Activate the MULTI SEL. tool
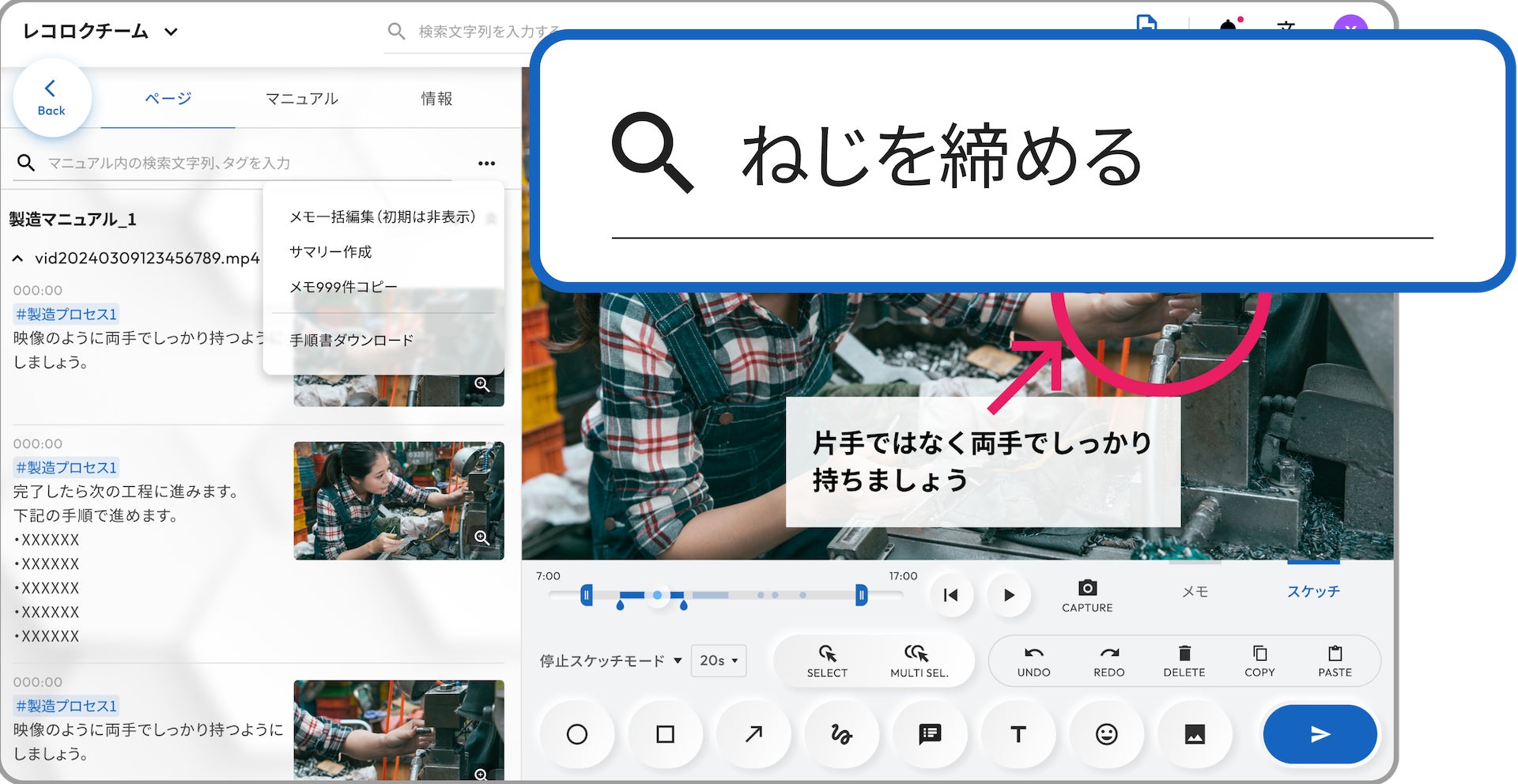Viewport: 1518px width, 784px height. coord(919,661)
